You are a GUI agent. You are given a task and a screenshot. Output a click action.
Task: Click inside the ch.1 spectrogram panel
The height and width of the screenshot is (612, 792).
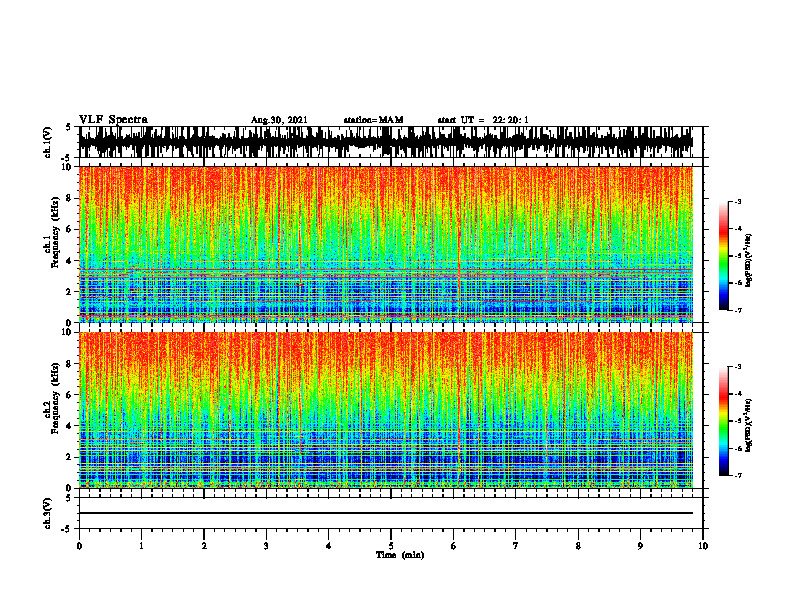click(x=386, y=244)
